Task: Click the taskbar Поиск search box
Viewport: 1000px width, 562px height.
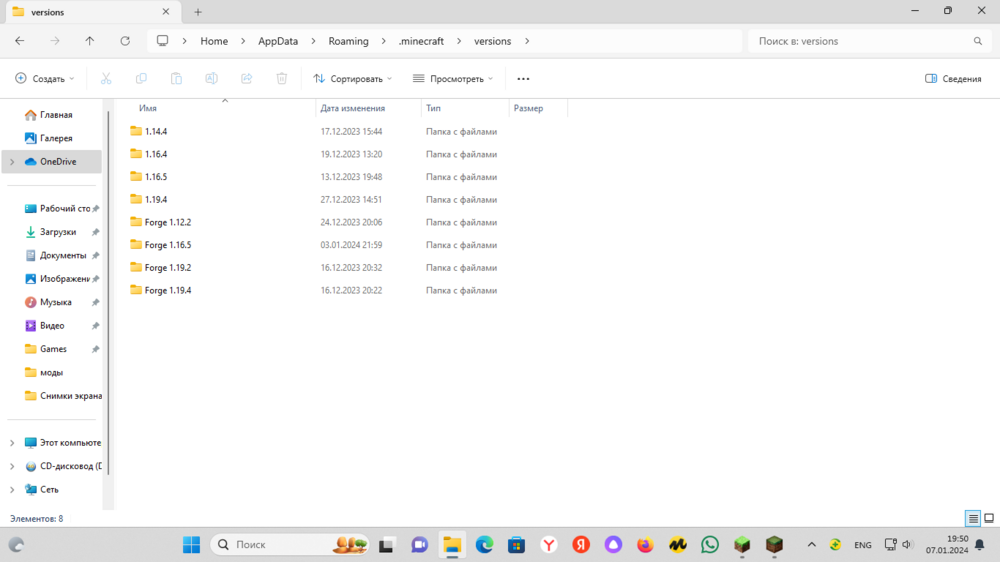Action: point(290,545)
